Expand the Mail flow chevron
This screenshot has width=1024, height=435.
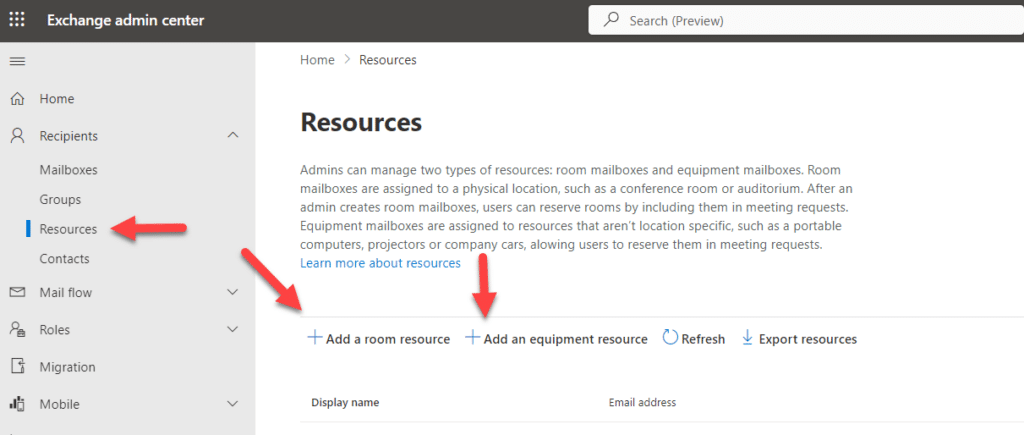[232, 293]
